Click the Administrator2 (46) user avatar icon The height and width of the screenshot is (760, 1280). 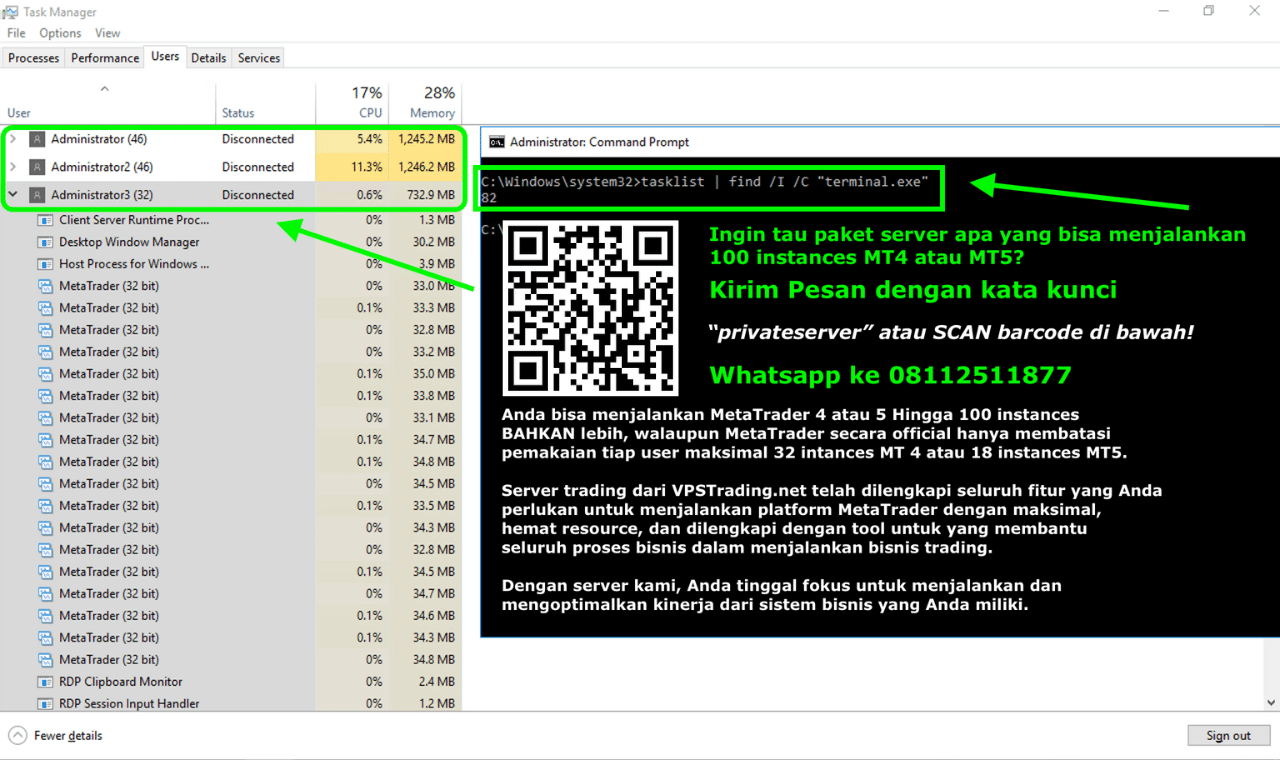pyautogui.click(x=37, y=167)
